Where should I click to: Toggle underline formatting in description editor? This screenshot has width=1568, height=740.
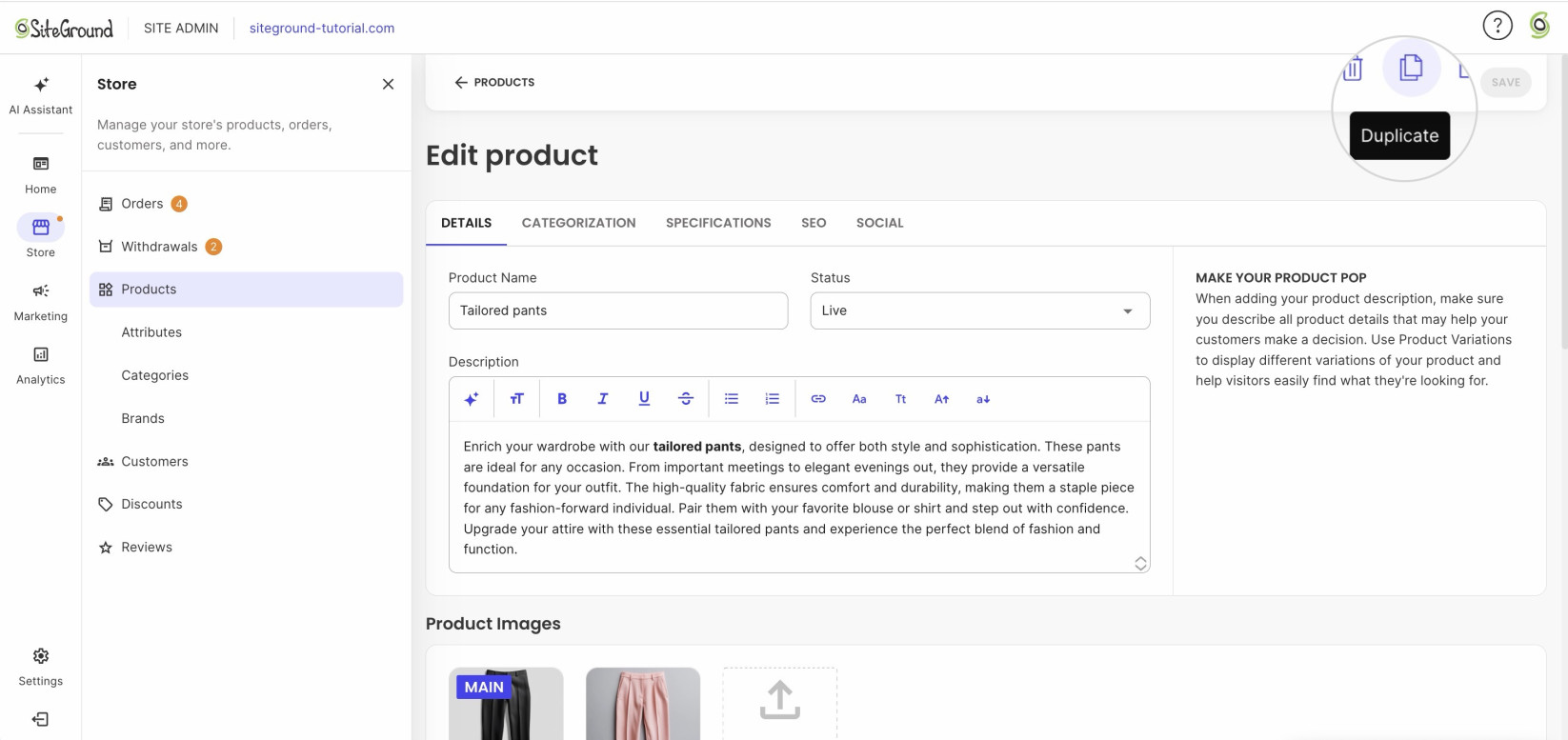pos(644,399)
